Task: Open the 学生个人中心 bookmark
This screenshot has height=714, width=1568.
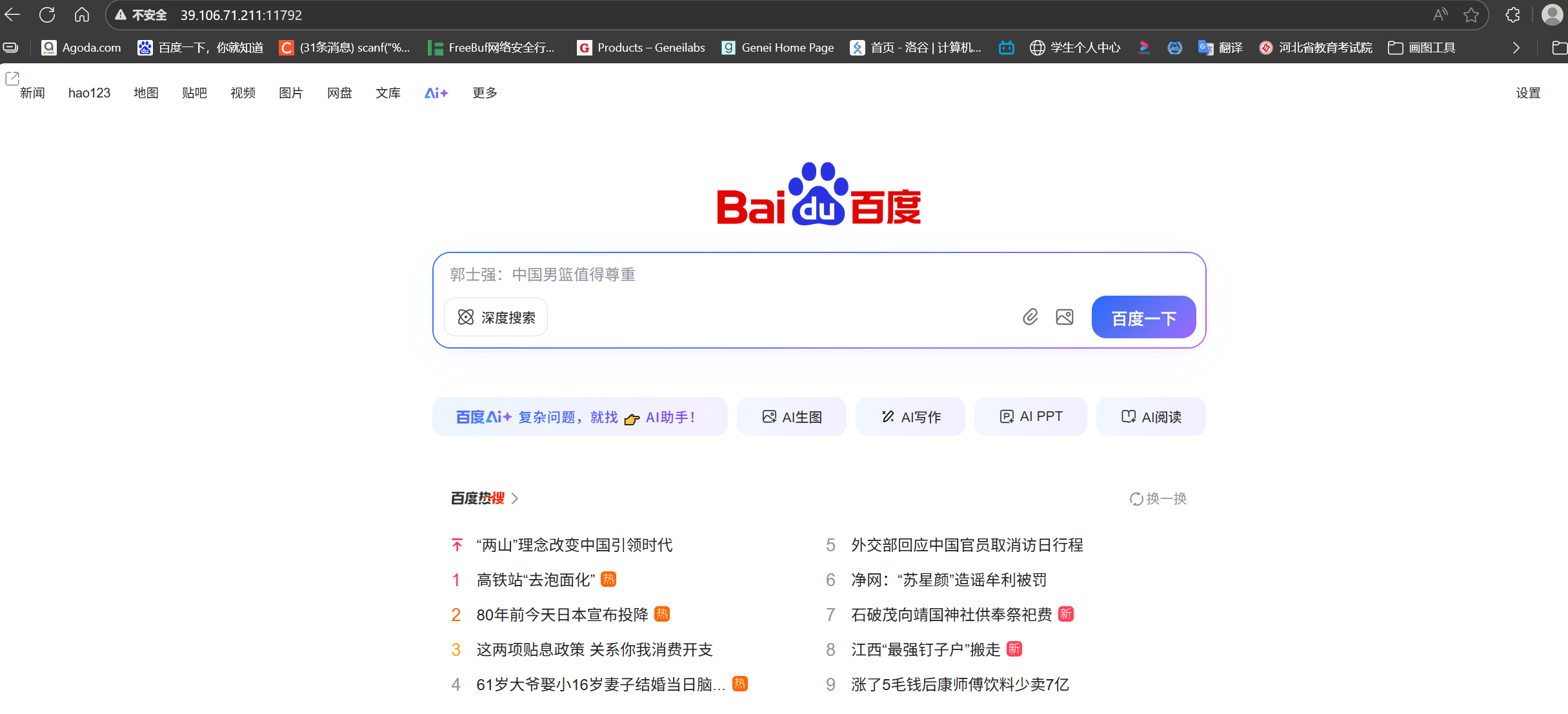Action: point(1075,48)
